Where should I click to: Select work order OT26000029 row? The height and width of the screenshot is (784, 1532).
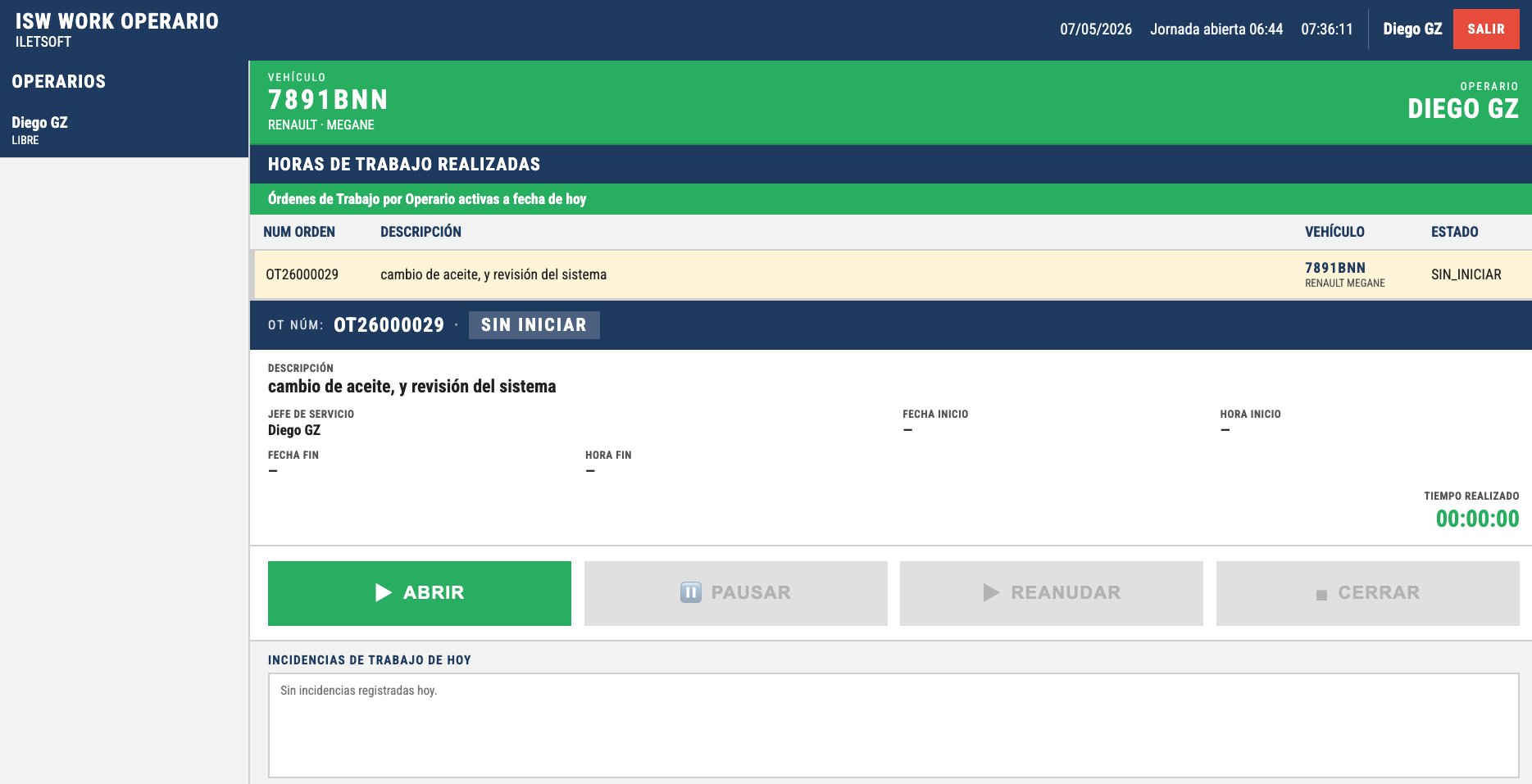pyautogui.click(x=890, y=274)
